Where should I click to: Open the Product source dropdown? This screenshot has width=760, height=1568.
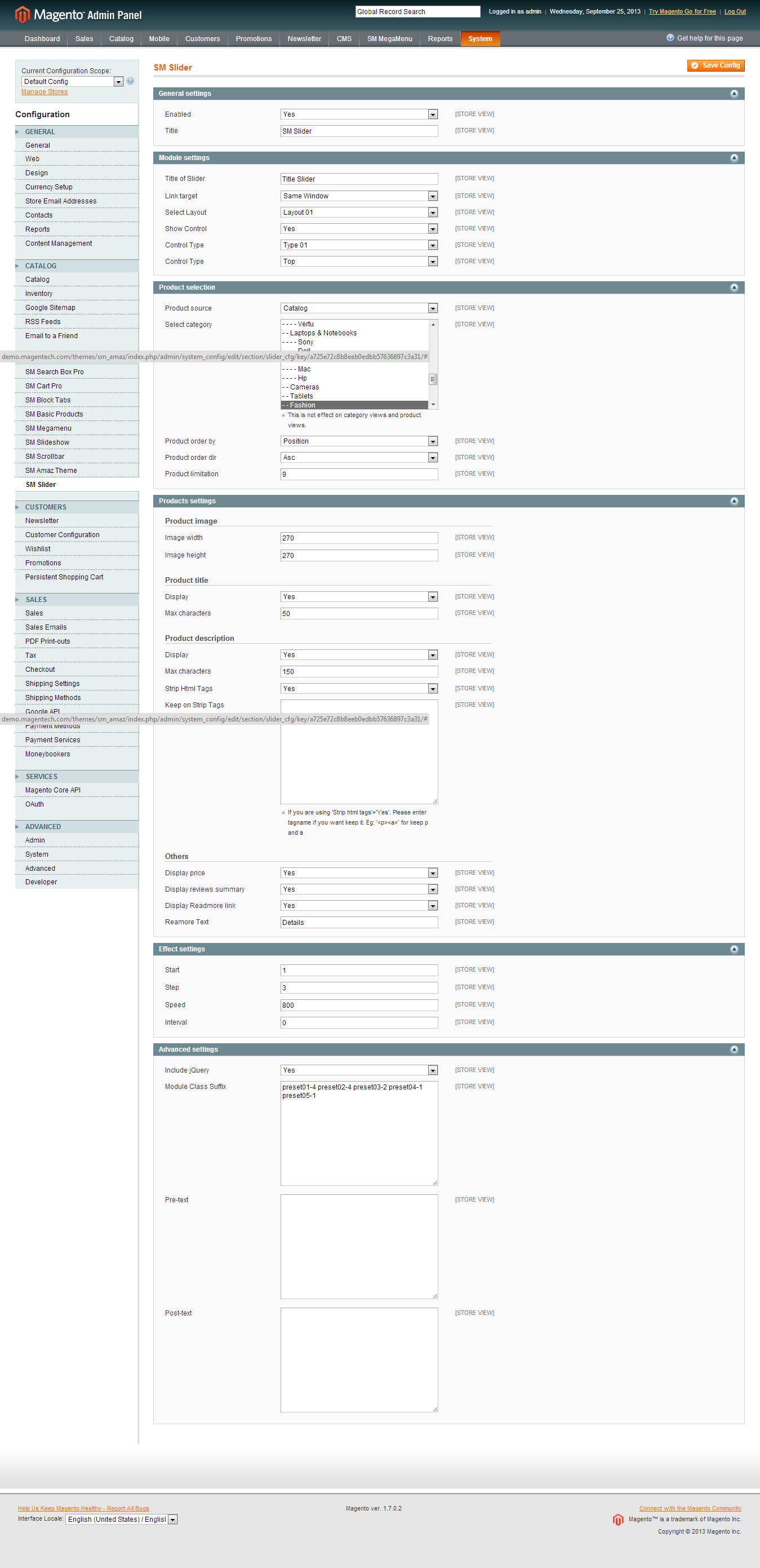359,308
